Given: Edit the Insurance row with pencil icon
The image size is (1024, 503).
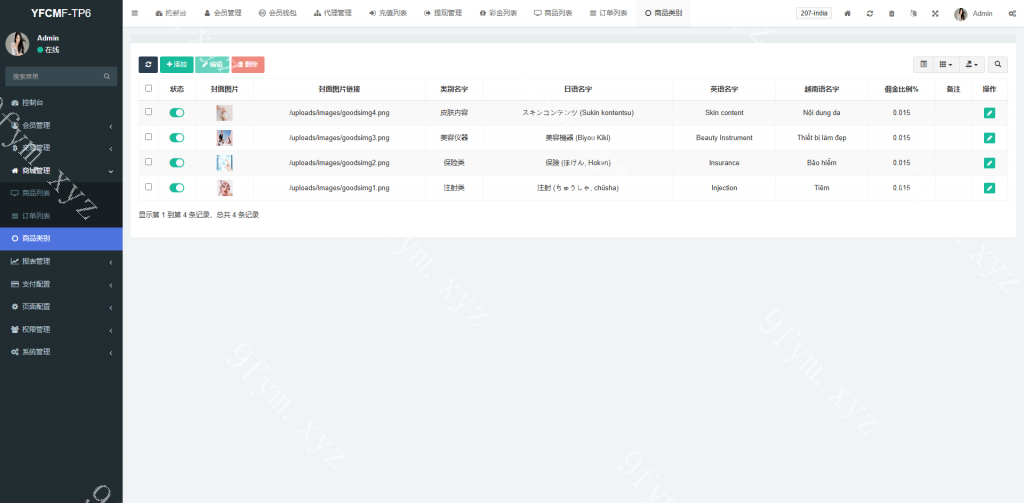Looking at the screenshot, I should click(989, 163).
